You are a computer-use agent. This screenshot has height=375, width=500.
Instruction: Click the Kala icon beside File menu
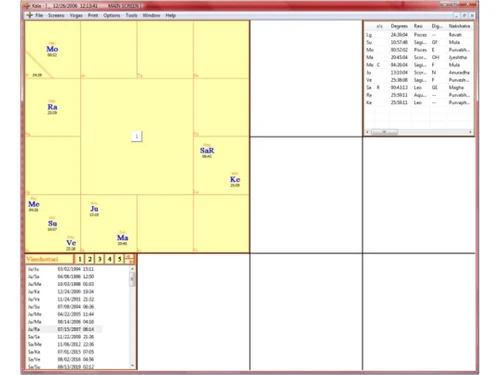(30, 15)
